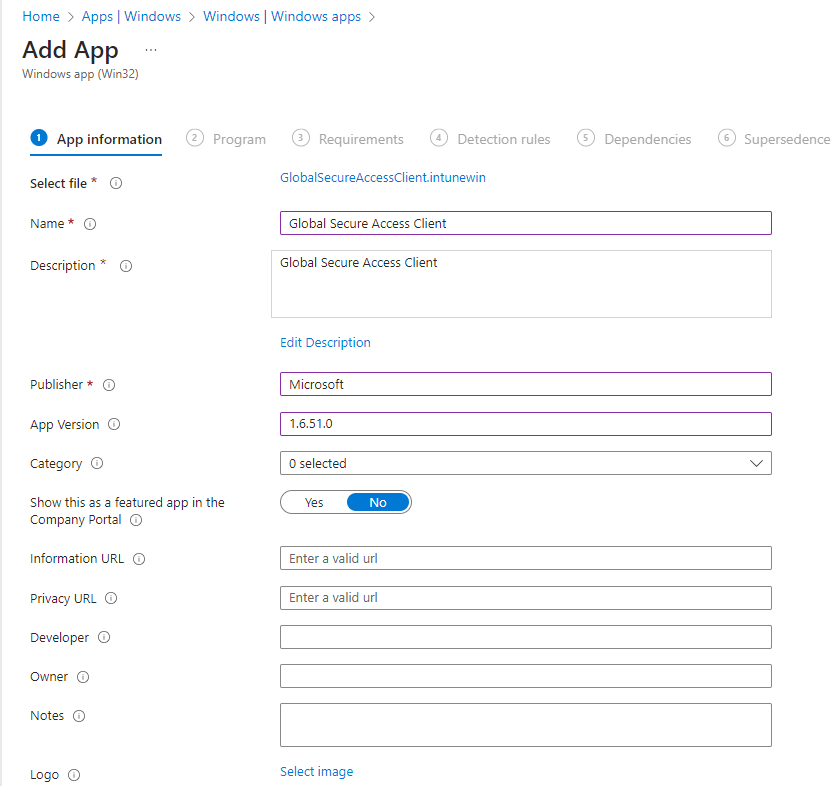The width and height of the screenshot is (840, 786).
Task: Select the Detection rules tab
Action: click(x=490, y=139)
